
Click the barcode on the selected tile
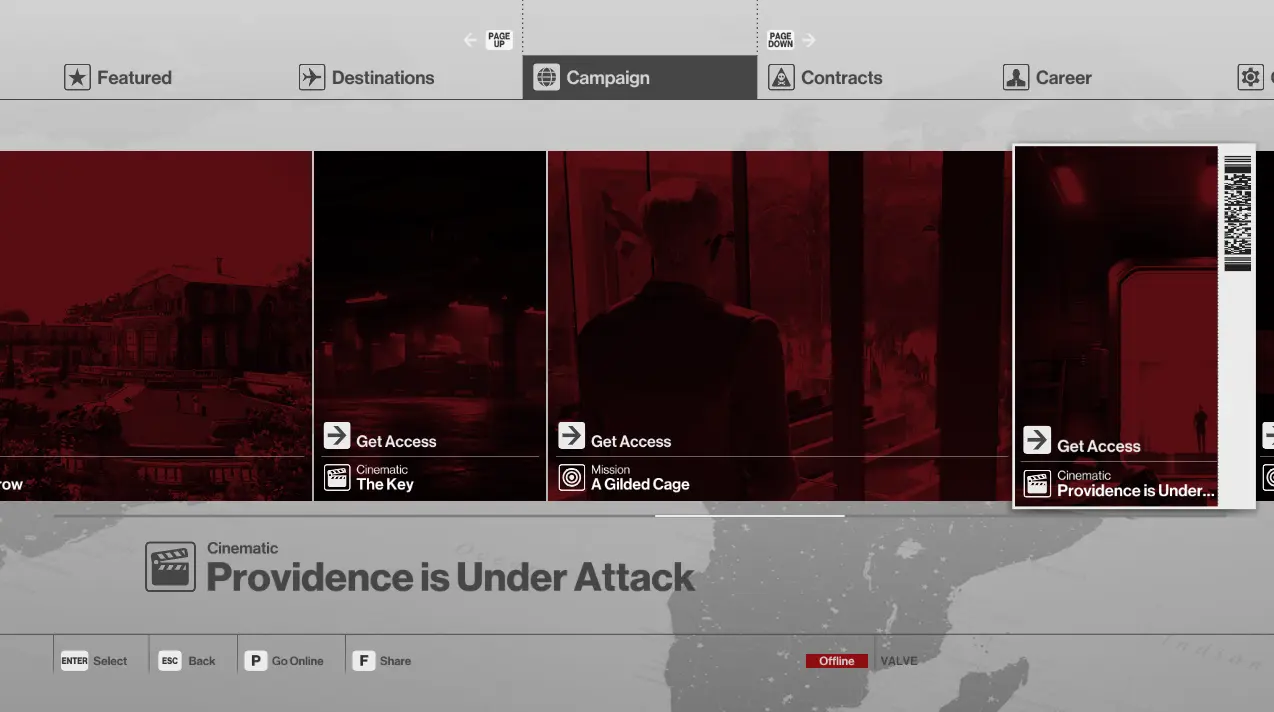(1237, 213)
